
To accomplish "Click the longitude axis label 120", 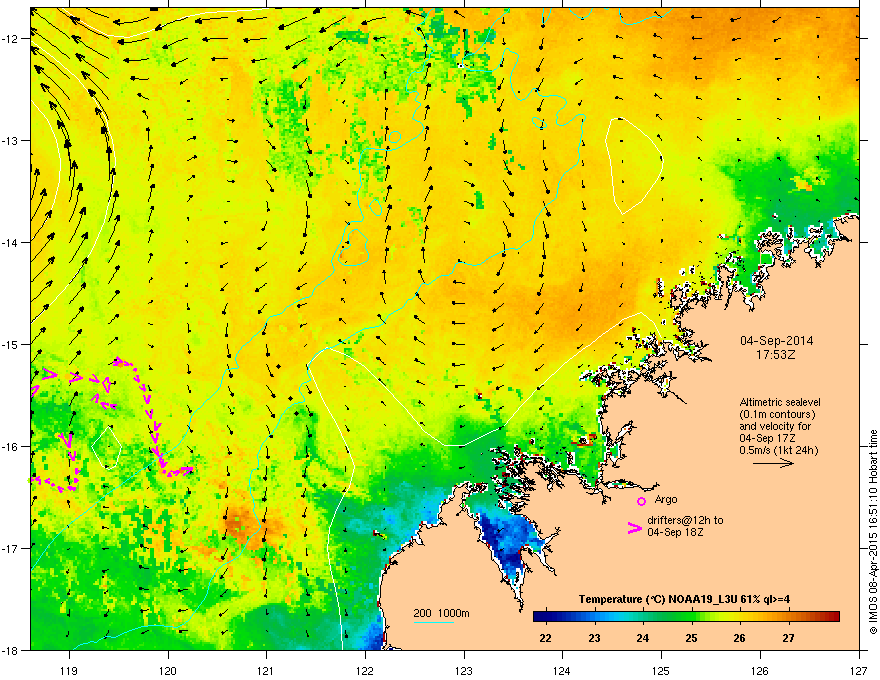I will 168,670.
